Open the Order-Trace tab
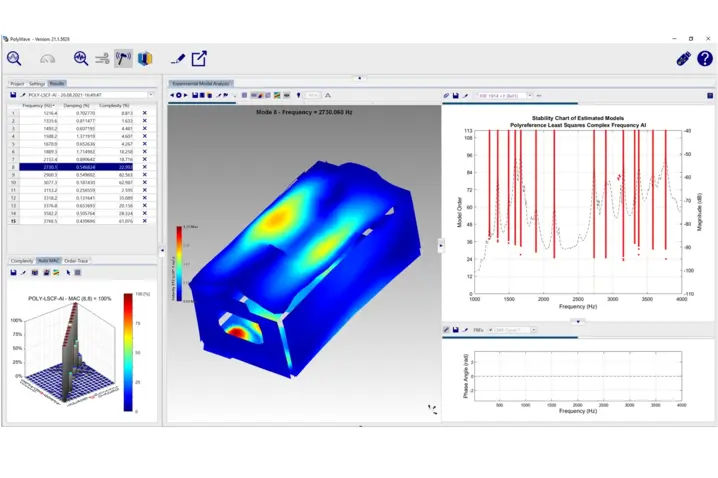 (x=76, y=260)
